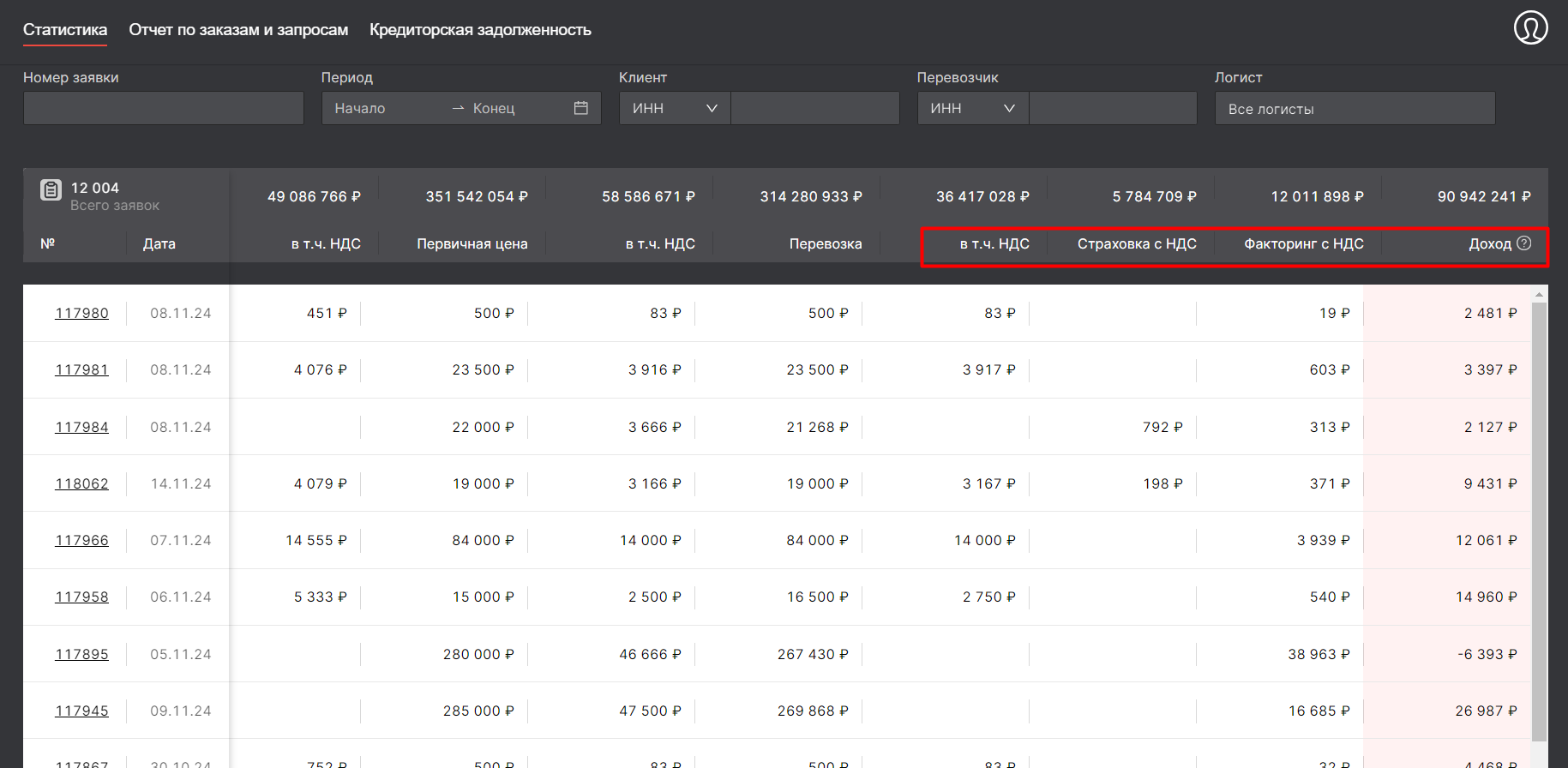This screenshot has height=768, width=1568.
Task: Click the table vertical scrollbar thumb
Action: coord(1540,520)
